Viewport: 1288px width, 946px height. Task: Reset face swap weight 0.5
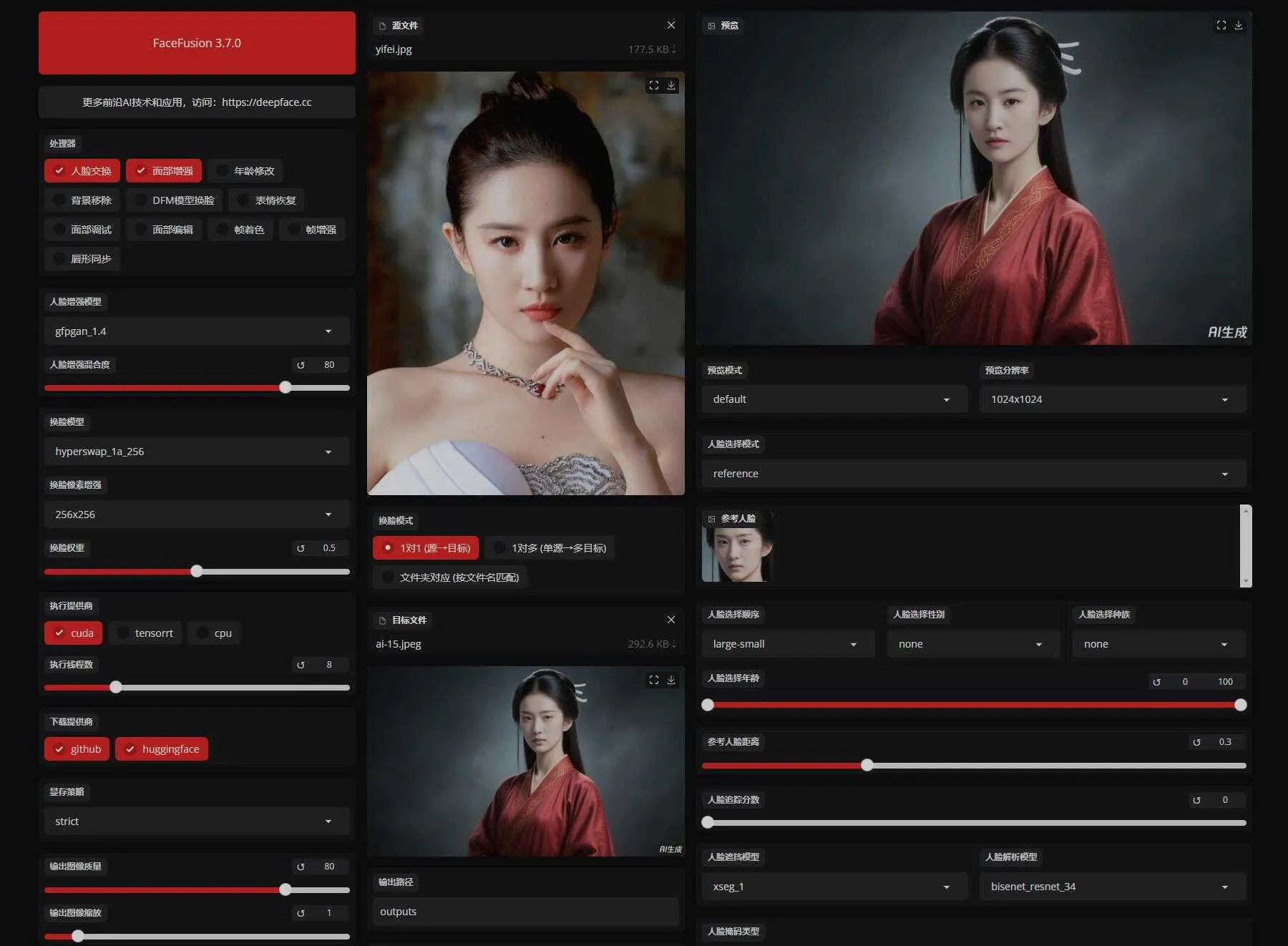click(x=301, y=548)
